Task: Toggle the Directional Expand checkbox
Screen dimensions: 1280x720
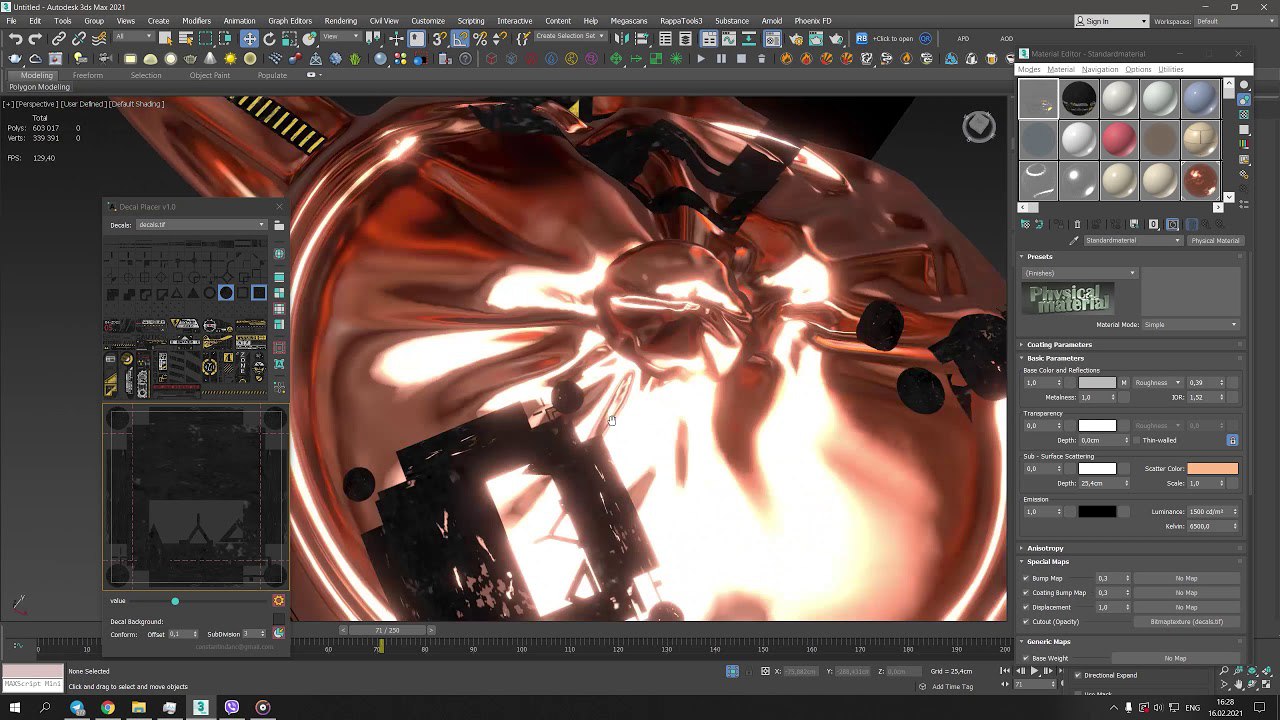Action: 1077,675
